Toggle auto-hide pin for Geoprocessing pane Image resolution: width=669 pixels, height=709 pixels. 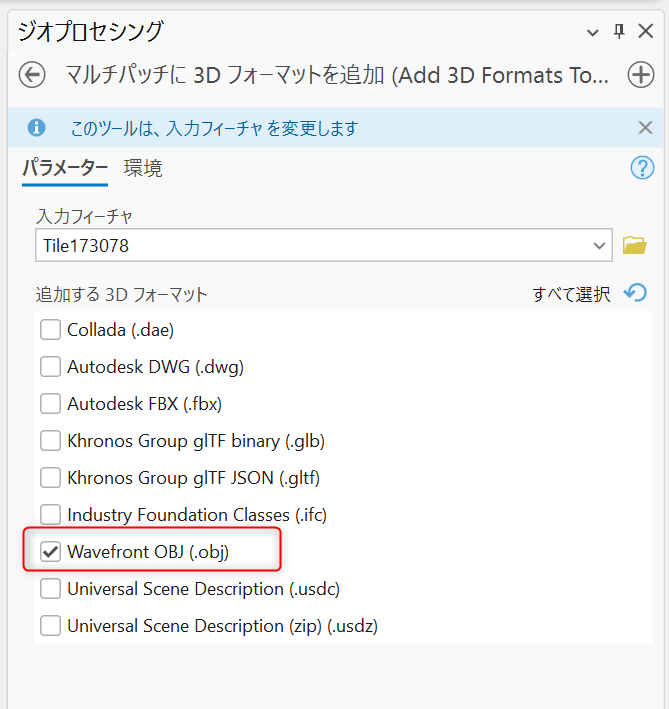pos(619,31)
